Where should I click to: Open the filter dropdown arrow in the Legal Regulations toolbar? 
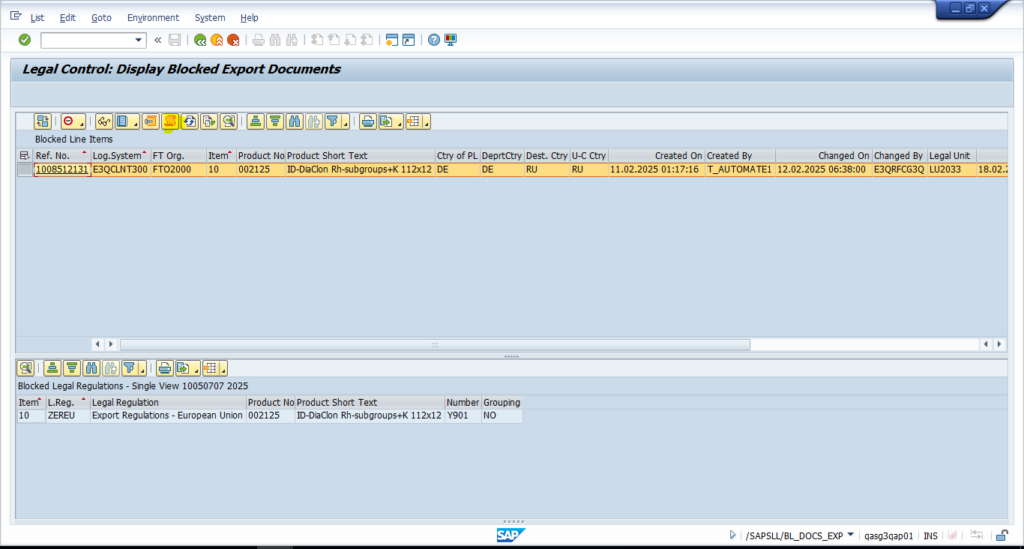coord(142,369)
